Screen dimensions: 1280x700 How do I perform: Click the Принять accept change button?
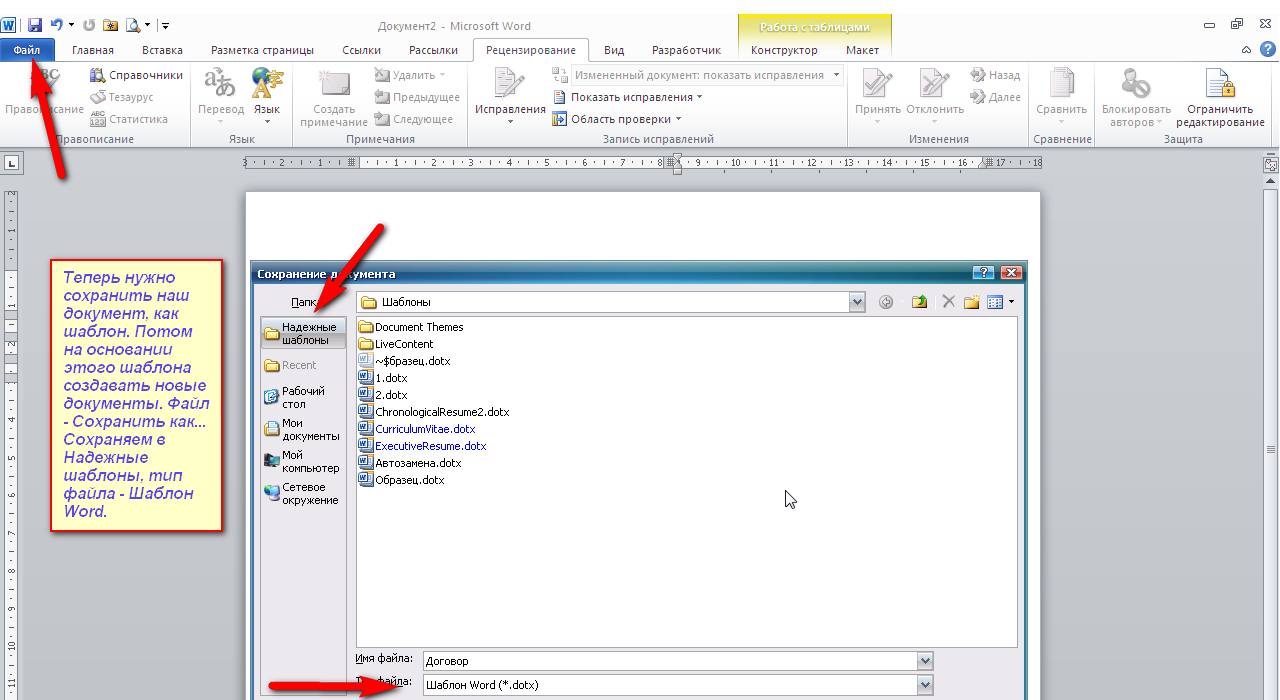click(x=878, y=96)
